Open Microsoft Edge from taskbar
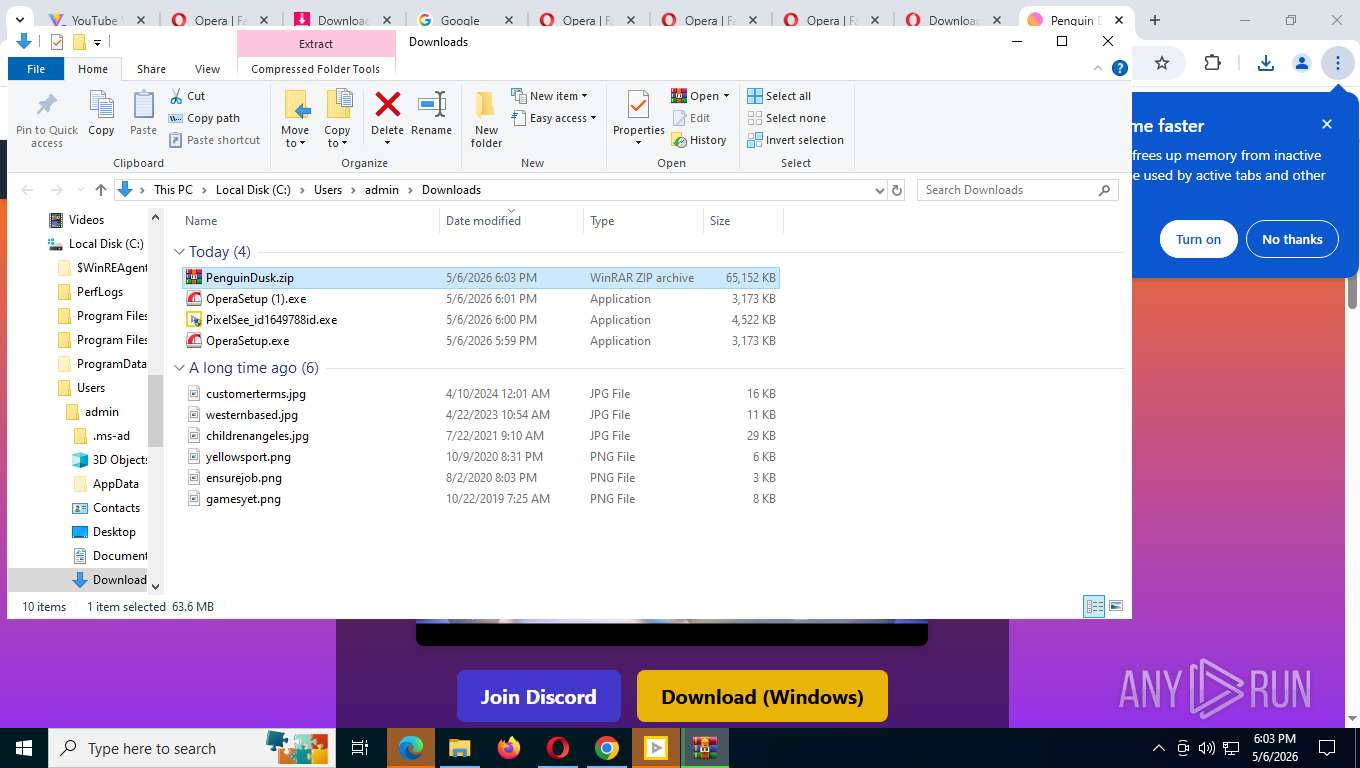 point(411,748)
